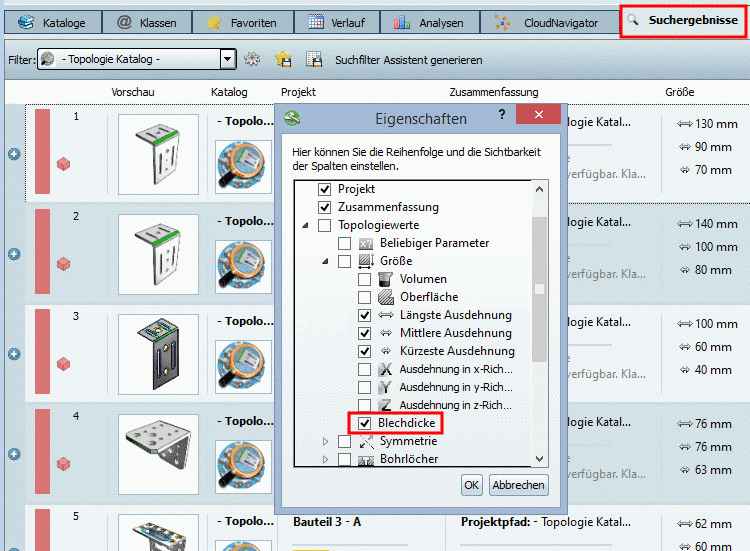This screenshot has width=750, height=551.
Task: Uncheck Längste Ausdehnung
Action: coord(364,315)
